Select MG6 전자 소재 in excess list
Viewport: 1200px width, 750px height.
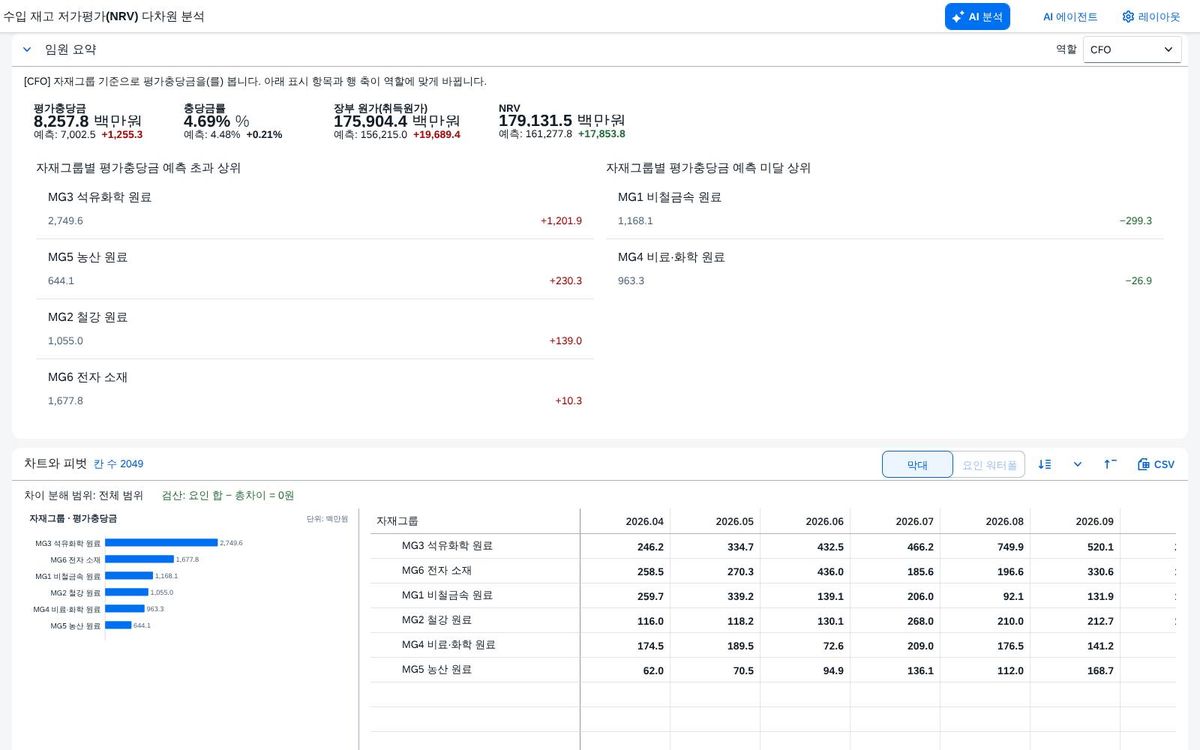click(315, 389)
